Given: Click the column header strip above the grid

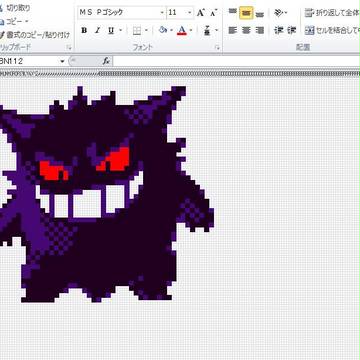Looking at the screenshot, I should click(180, 73).
